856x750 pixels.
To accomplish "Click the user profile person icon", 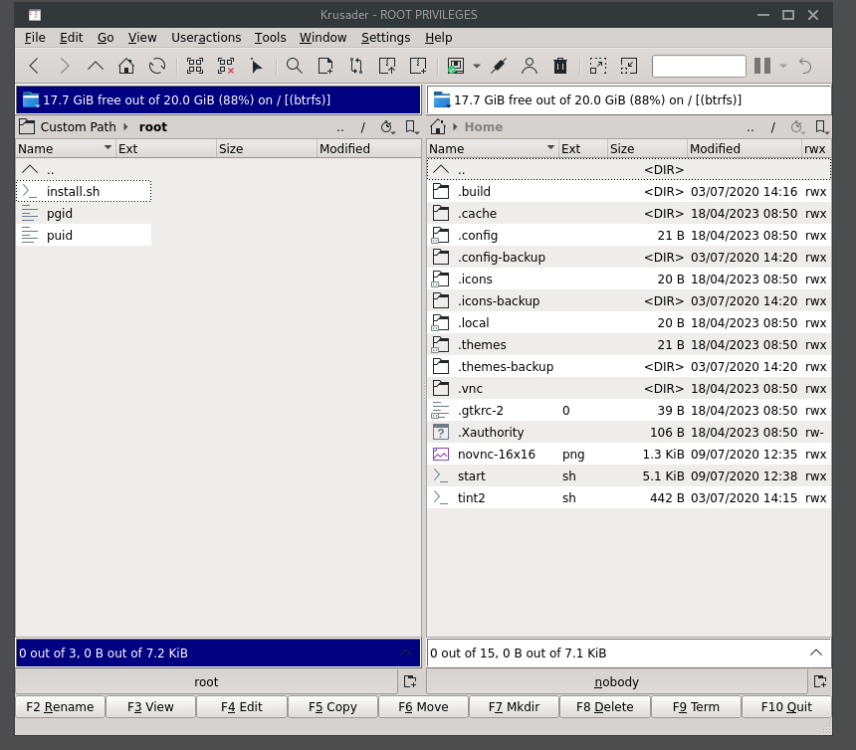I will point(529,66).
